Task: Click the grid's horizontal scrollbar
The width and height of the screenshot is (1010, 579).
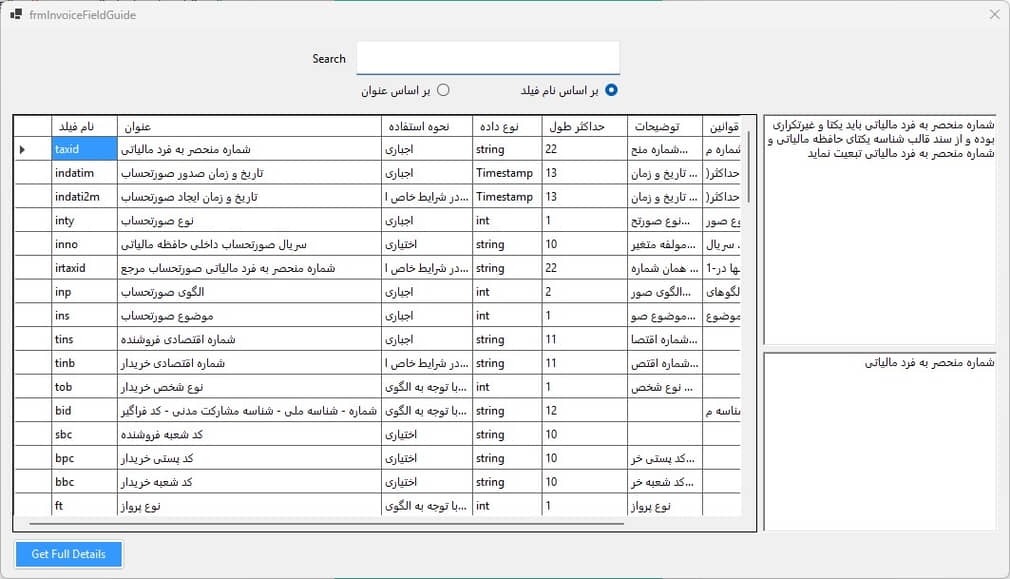Action: (330, 523)
